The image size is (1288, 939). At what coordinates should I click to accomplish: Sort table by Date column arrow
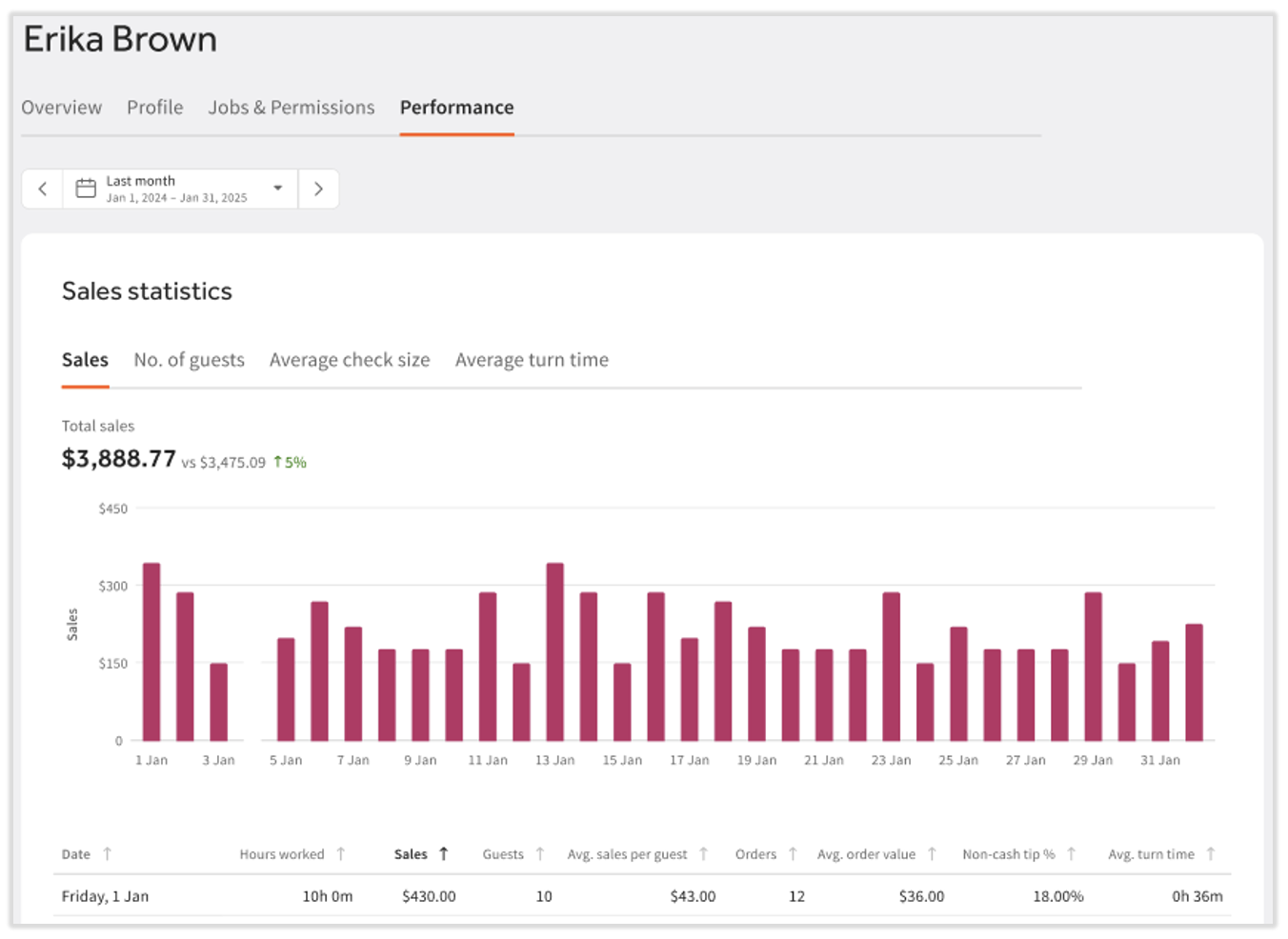[x=108, y=854]
